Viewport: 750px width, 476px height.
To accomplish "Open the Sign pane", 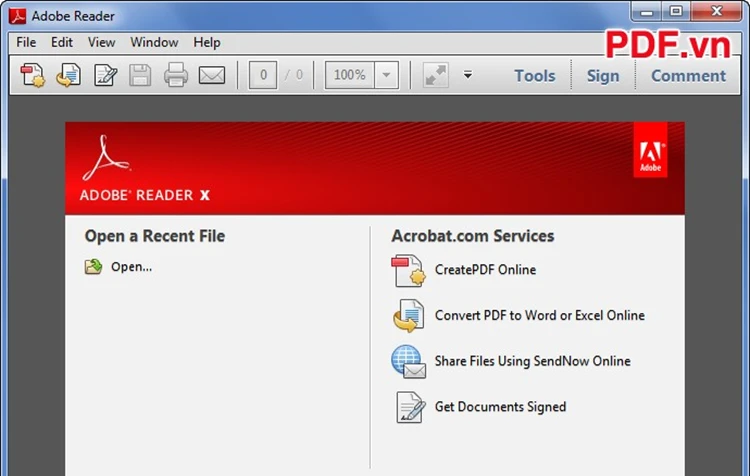I will pos(603,76).
